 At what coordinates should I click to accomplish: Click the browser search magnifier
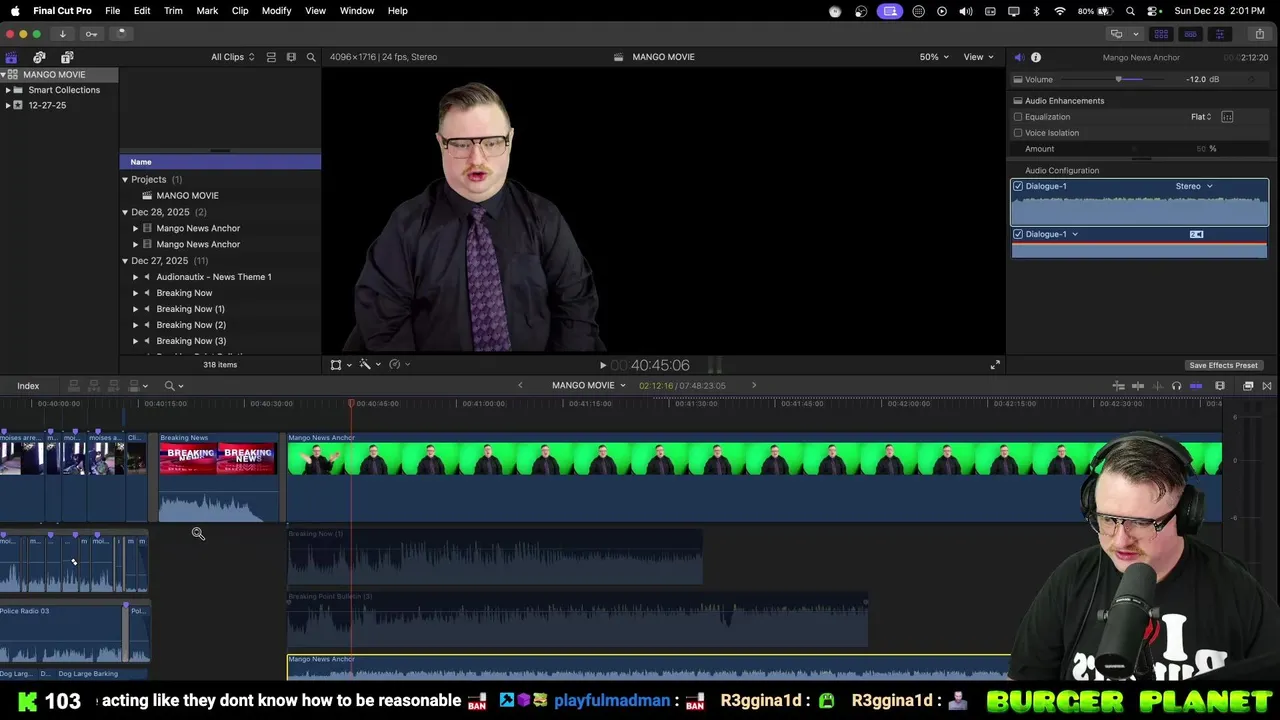click(311, 57)
